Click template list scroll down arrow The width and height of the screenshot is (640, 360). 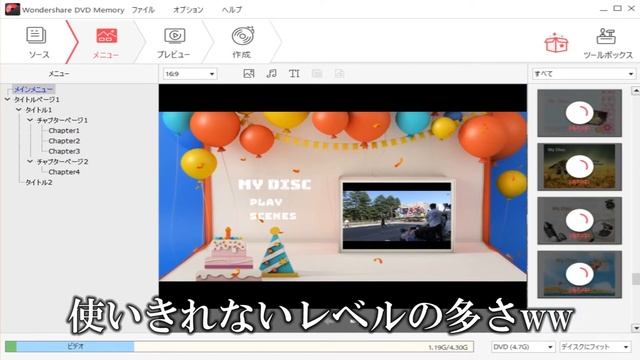(x=636, y=328)
